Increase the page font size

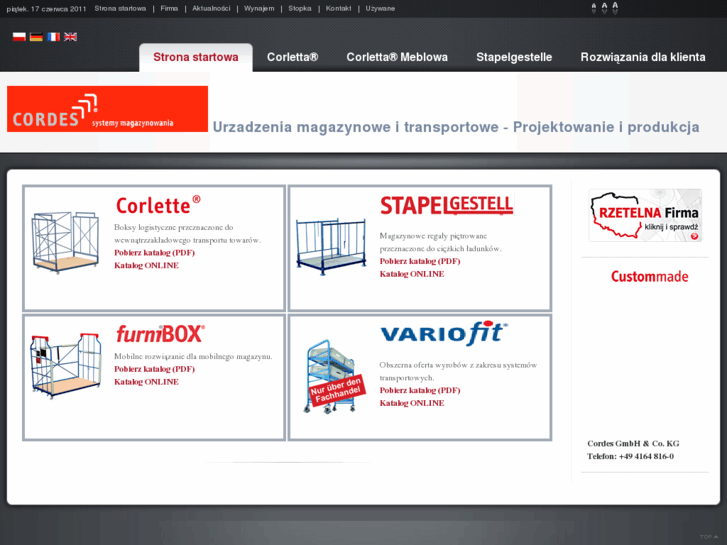click(x=615, y=7)
